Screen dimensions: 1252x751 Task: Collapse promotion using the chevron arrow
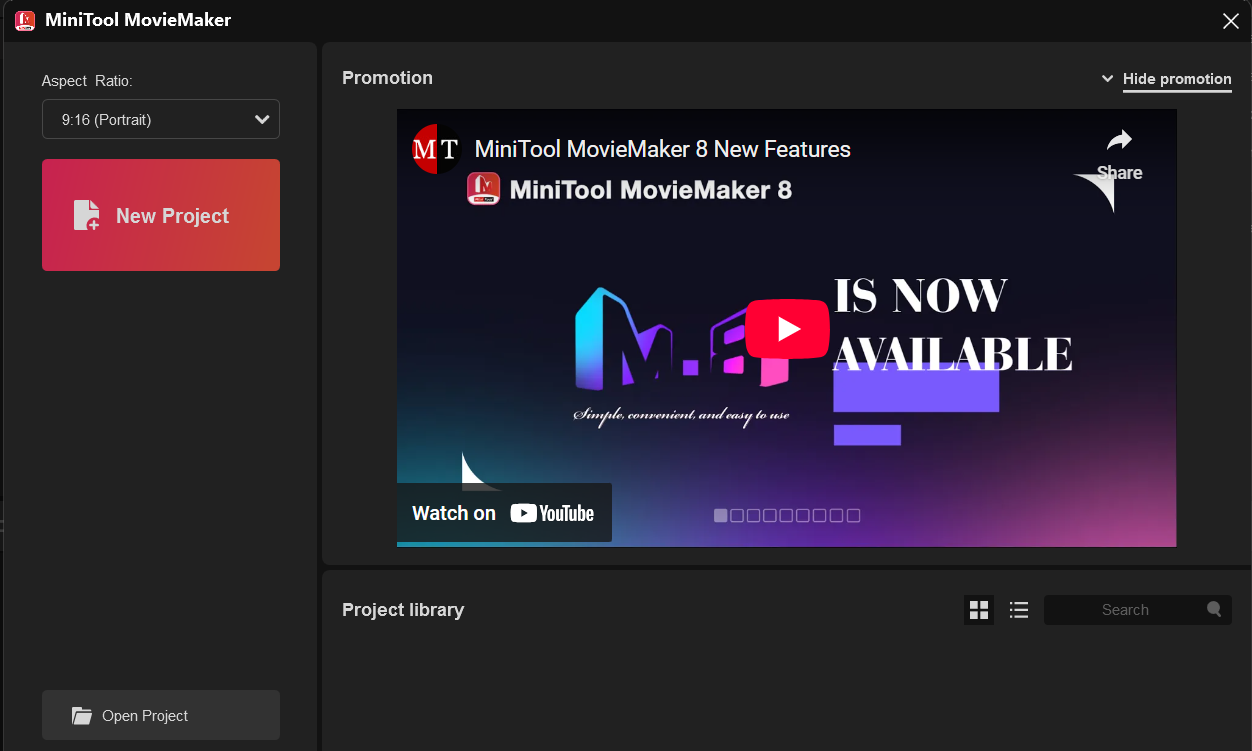point(1107,79)
